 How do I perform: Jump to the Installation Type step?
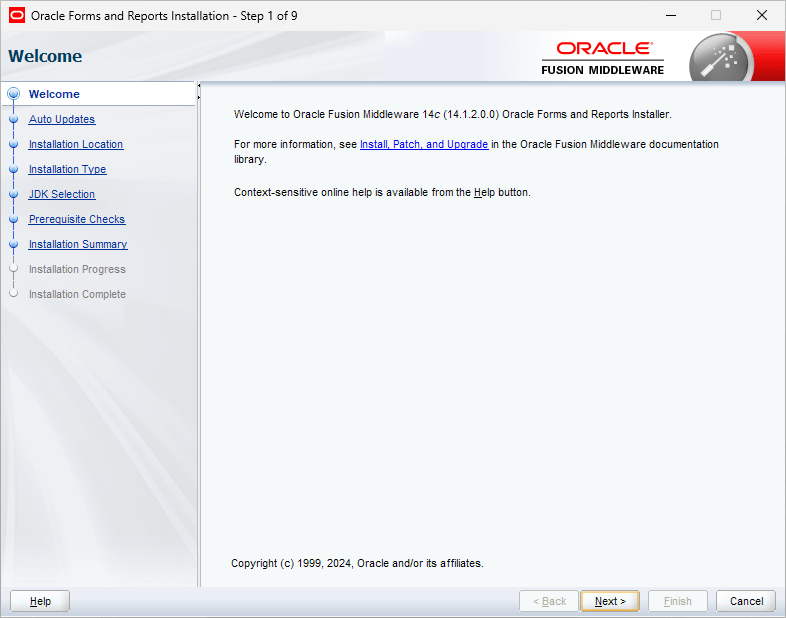67,169
